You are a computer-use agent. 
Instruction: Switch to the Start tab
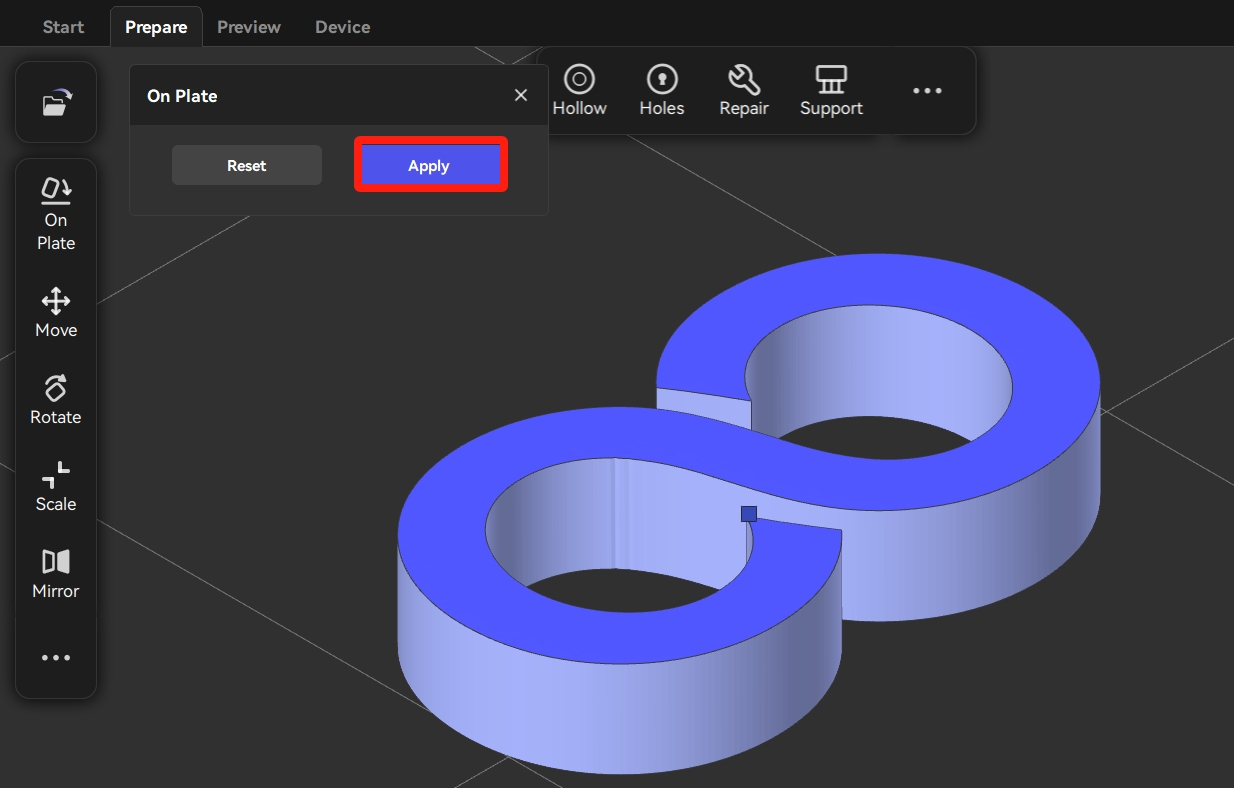point(63,27)
